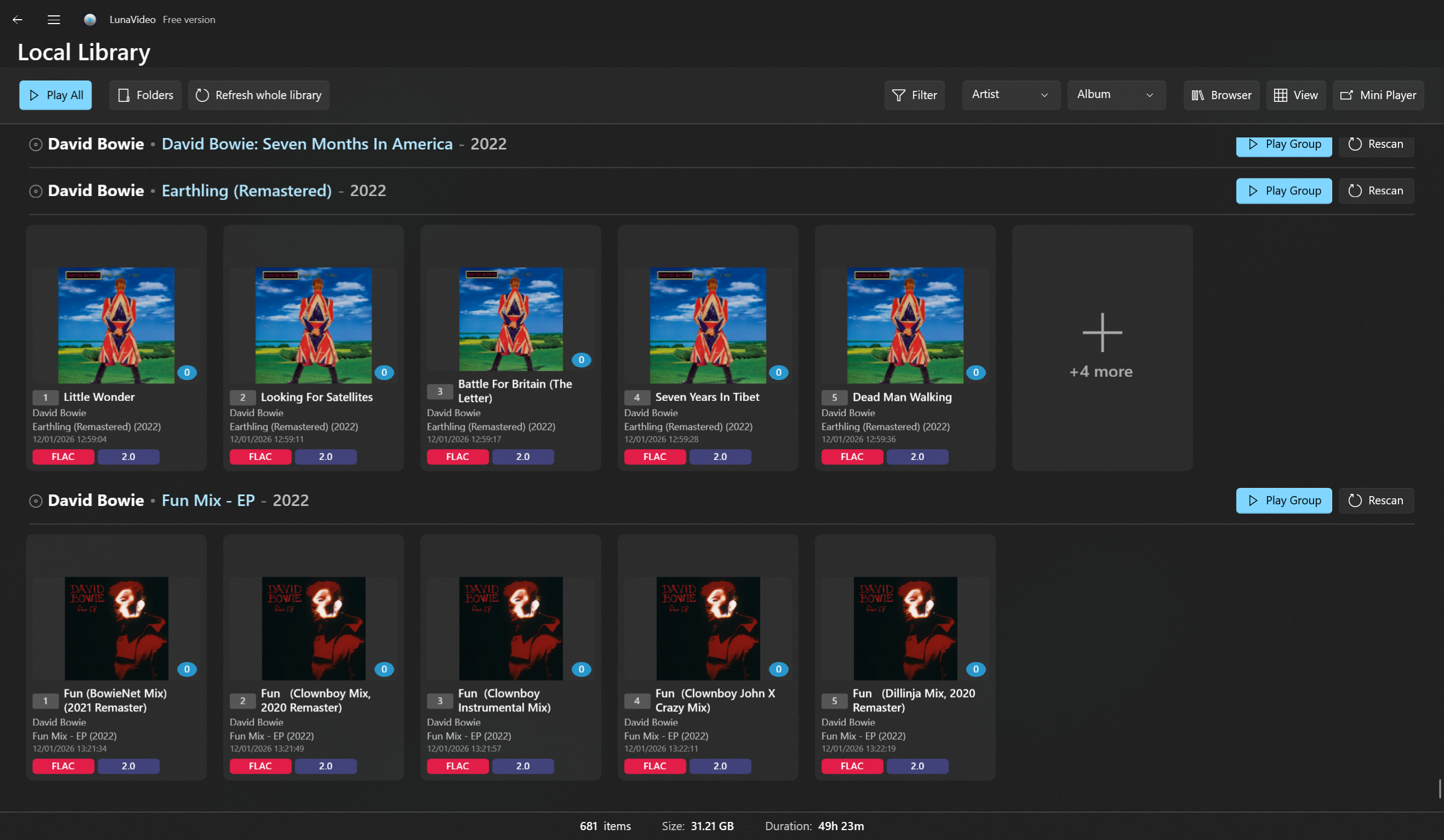This screenshot has width=1444, height=840.
Task: Open Seven Years In Tibet cover thumbnail
Action: pyautogui.click(x=708, y=325)
